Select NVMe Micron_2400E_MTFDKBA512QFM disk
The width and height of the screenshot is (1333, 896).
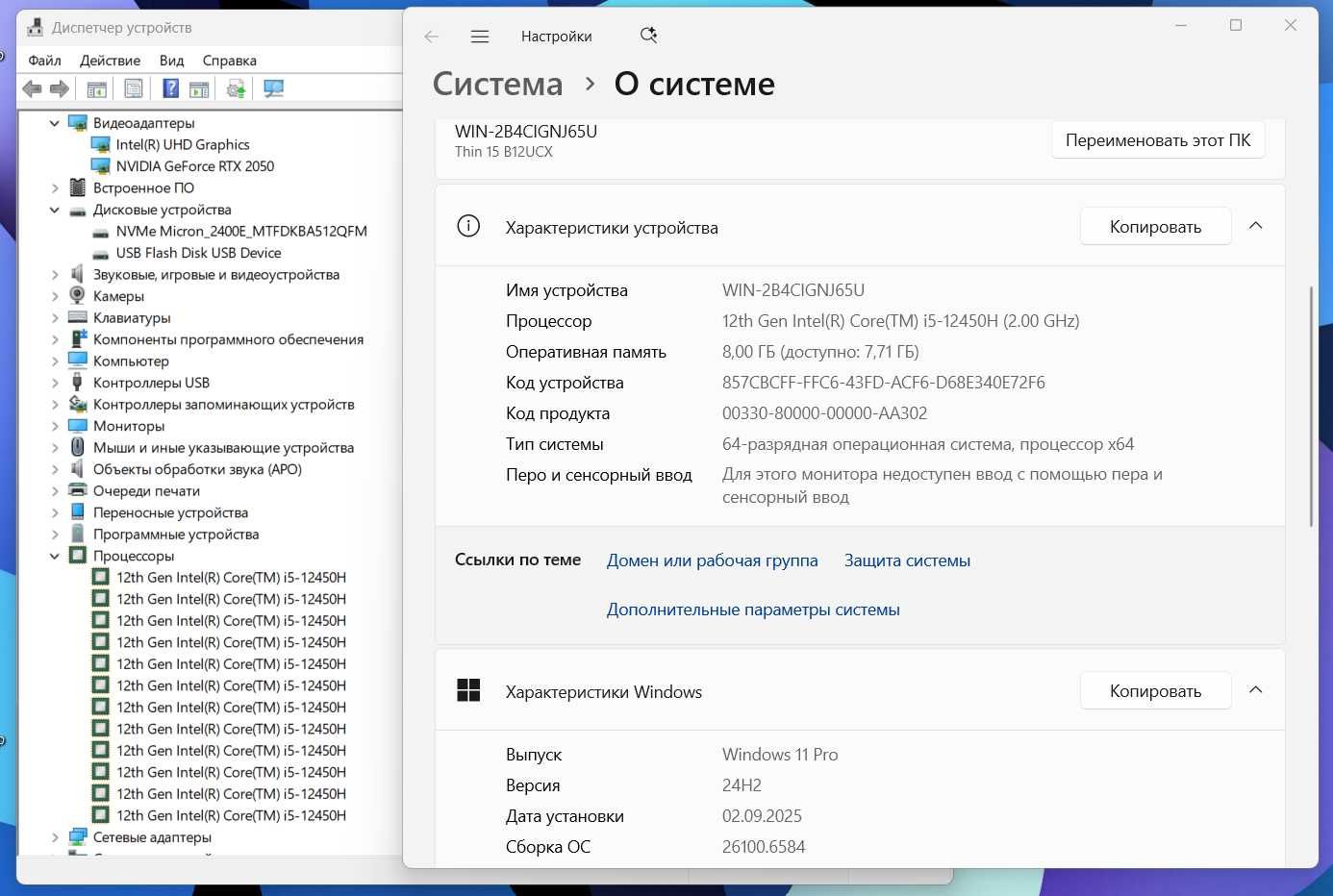[241, 231]
